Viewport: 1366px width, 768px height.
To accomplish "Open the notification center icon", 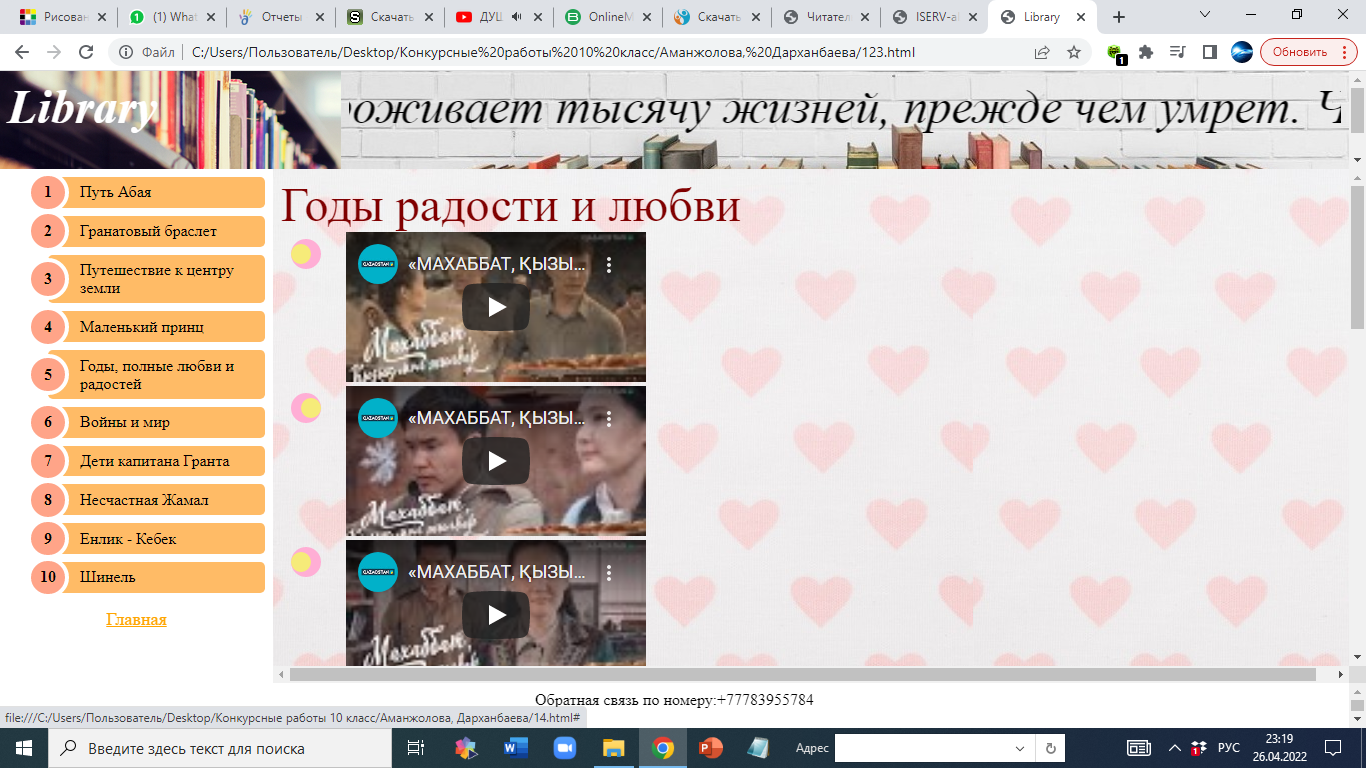I will point(1332,748).
